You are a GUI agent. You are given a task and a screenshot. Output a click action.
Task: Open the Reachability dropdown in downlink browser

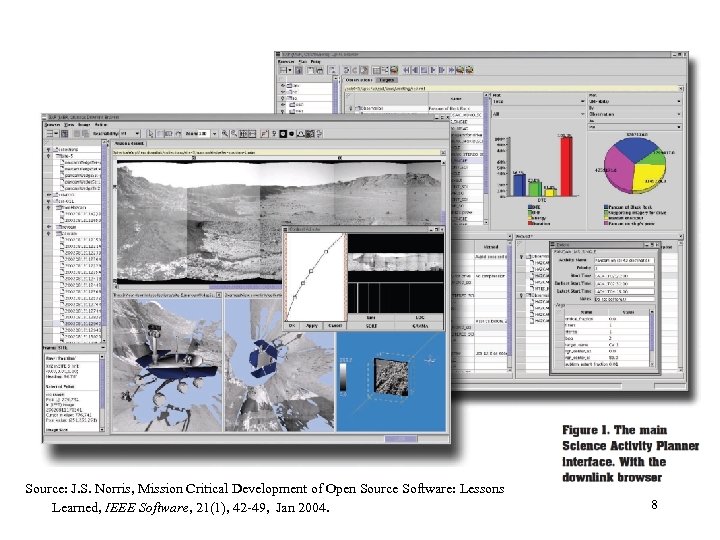click(130, 134)
